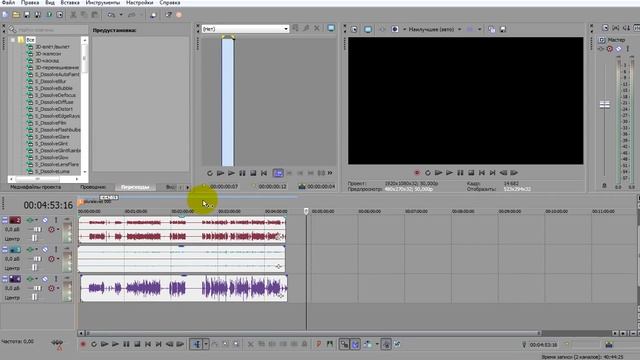Stop playback under the preview window
This screenshot has width=640, height=360.
click(471, 173)
